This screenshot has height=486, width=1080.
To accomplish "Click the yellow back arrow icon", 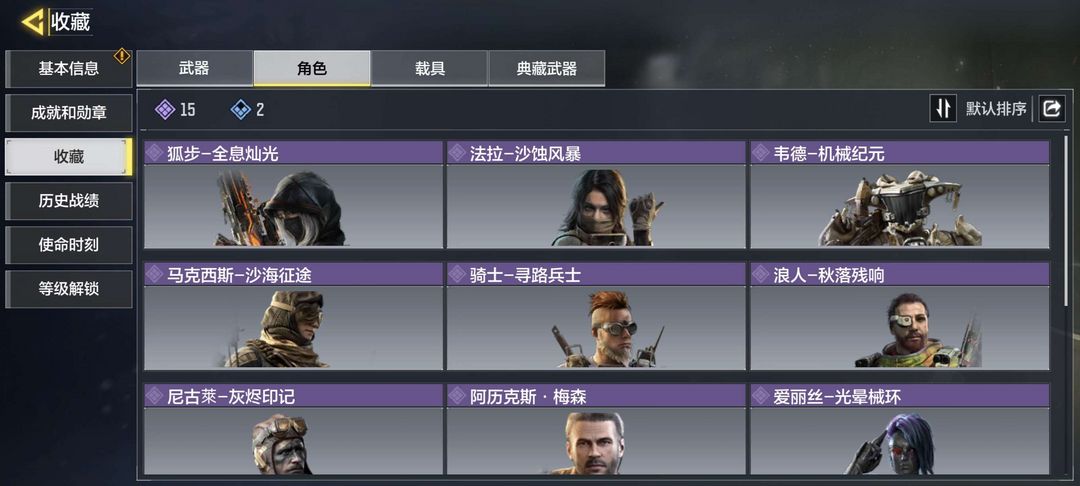I will point(33,22).
